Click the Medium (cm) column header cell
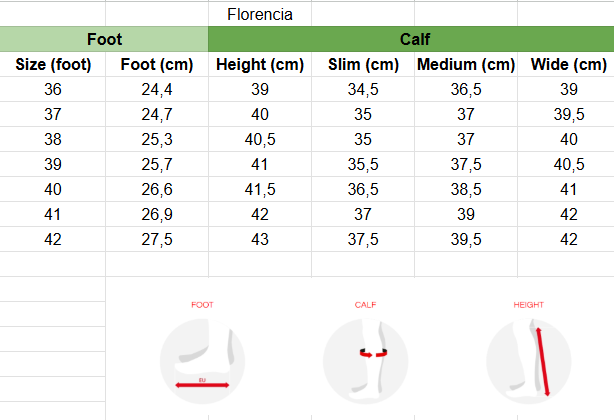The image size is (614, 420). point(466,65)
